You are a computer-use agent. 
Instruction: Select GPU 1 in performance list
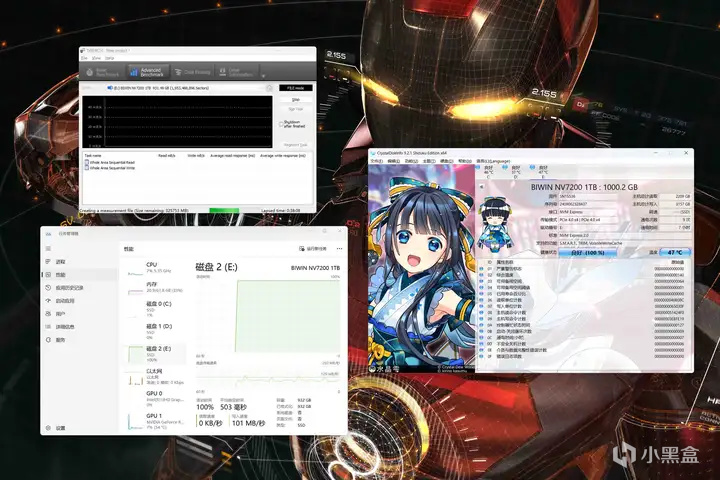tap(154, 421)
